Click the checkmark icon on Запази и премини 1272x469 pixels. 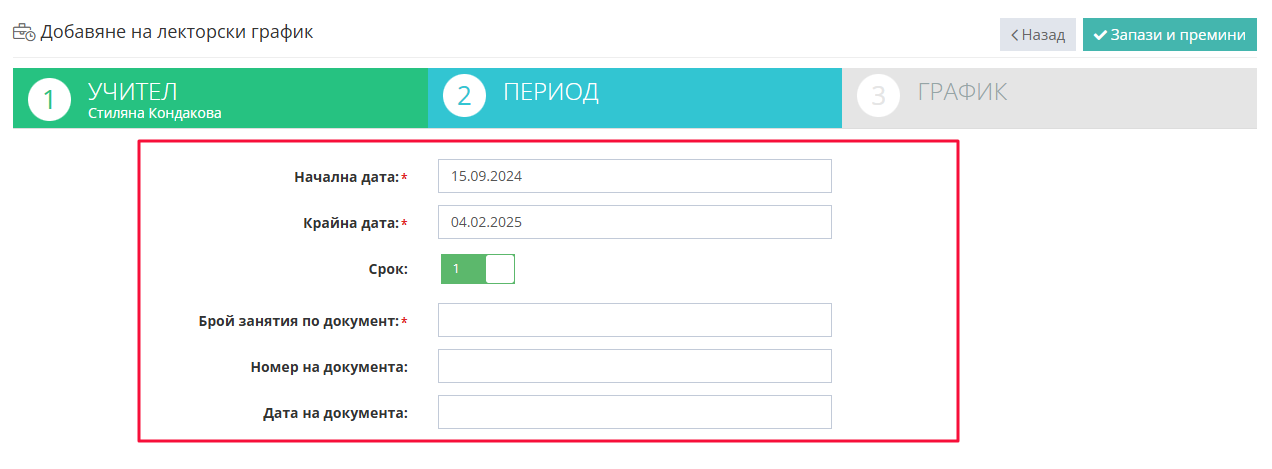pyautogui.click(x=1100, y=35)
